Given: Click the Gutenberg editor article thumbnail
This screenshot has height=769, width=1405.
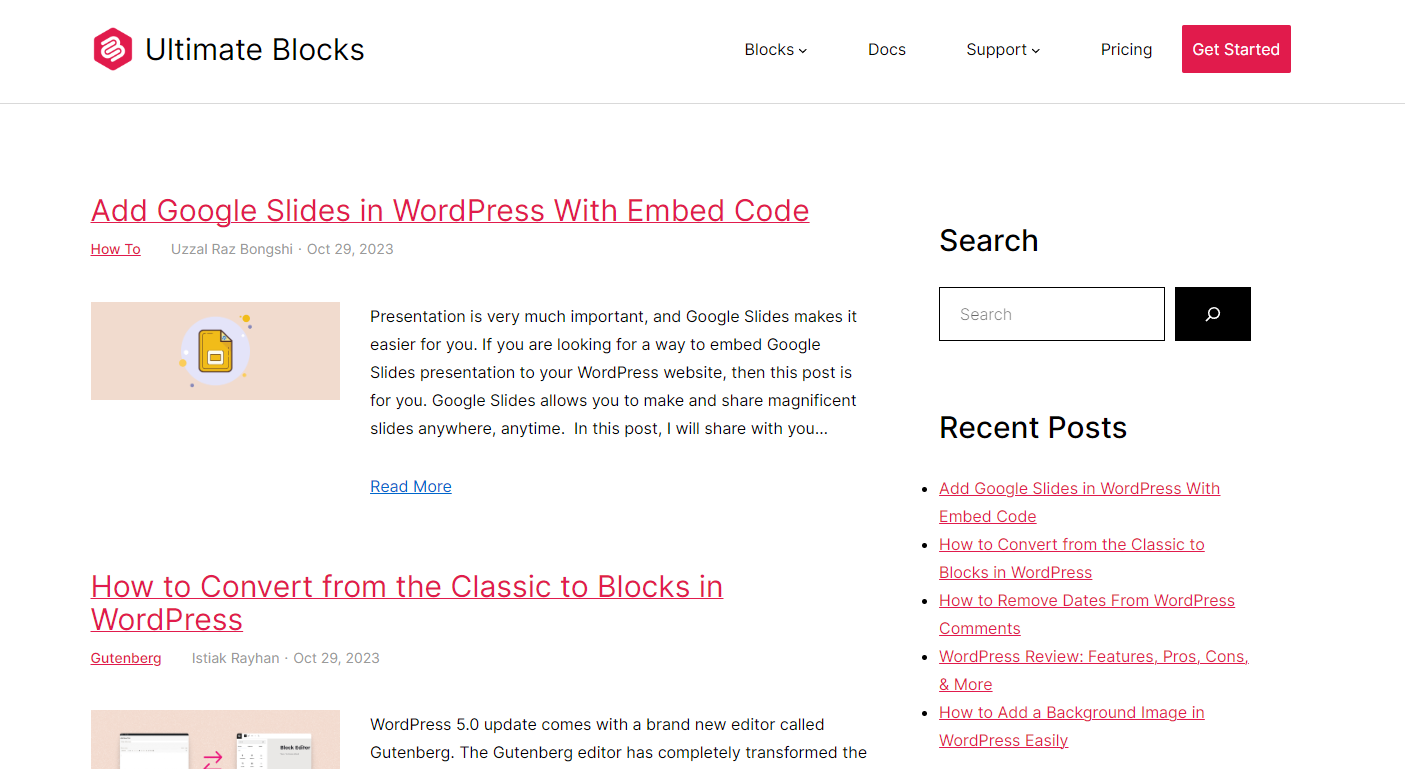Looking at the screenshot, I should click(x=215, y=740).
